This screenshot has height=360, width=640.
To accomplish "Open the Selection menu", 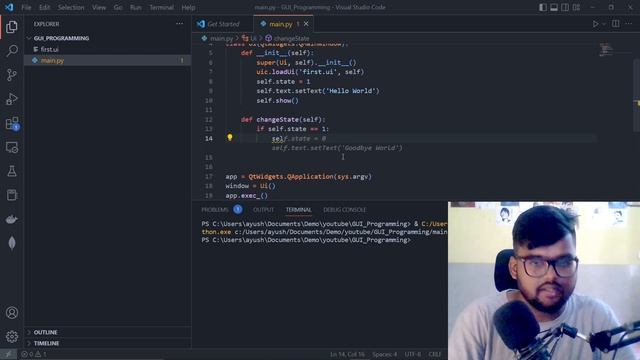I will pos(71,7).
